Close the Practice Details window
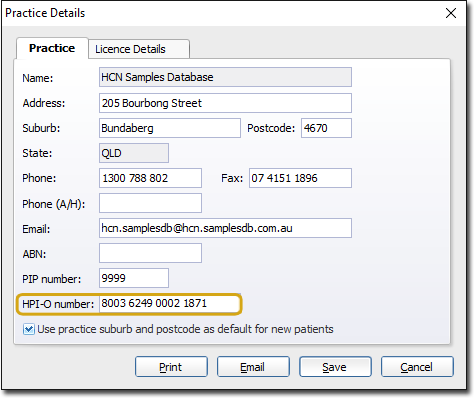The height and width of the screenshot is (398, 474). point(451,13)
